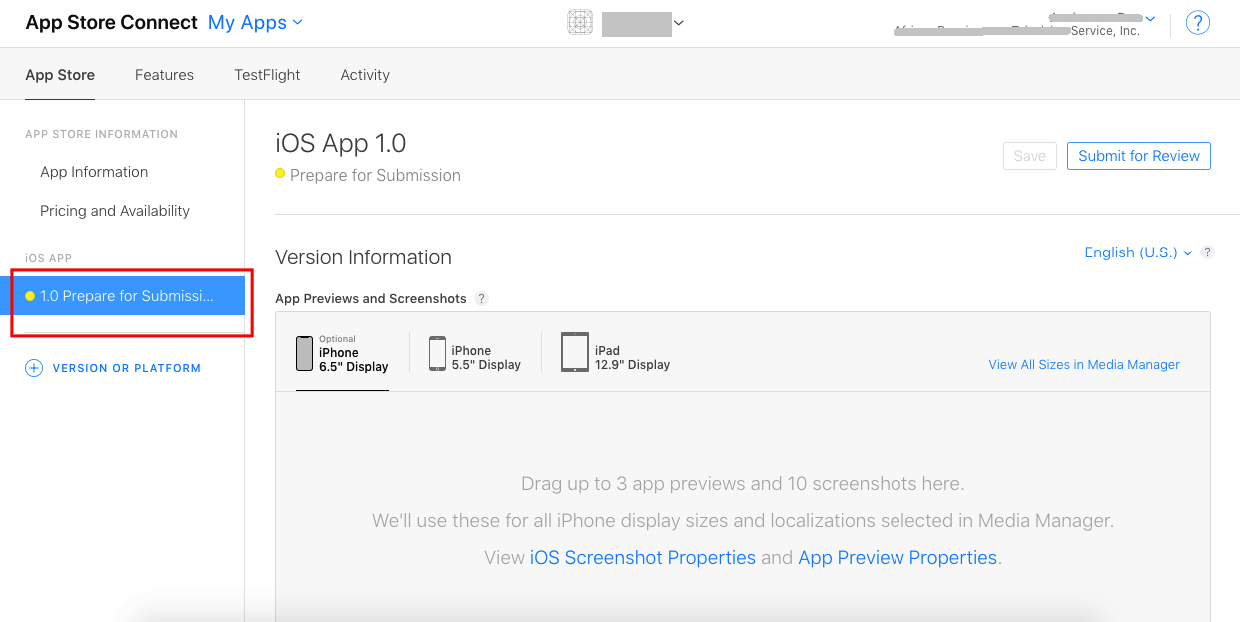Select the iPad 12.9" Display tab label

tap(632, 358)
